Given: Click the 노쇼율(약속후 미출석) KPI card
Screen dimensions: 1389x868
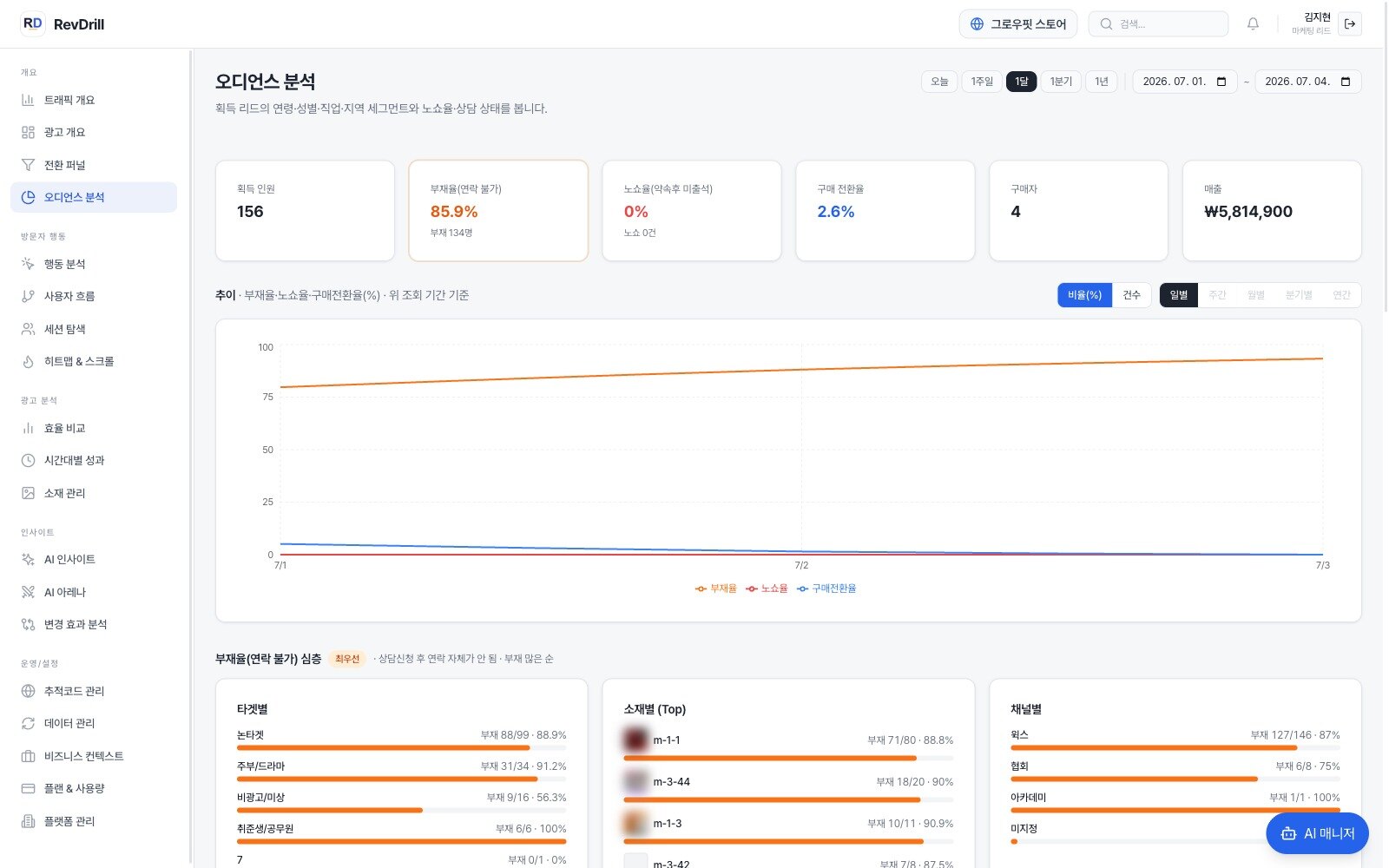Looking at the screenshot, I should point(692,210).
